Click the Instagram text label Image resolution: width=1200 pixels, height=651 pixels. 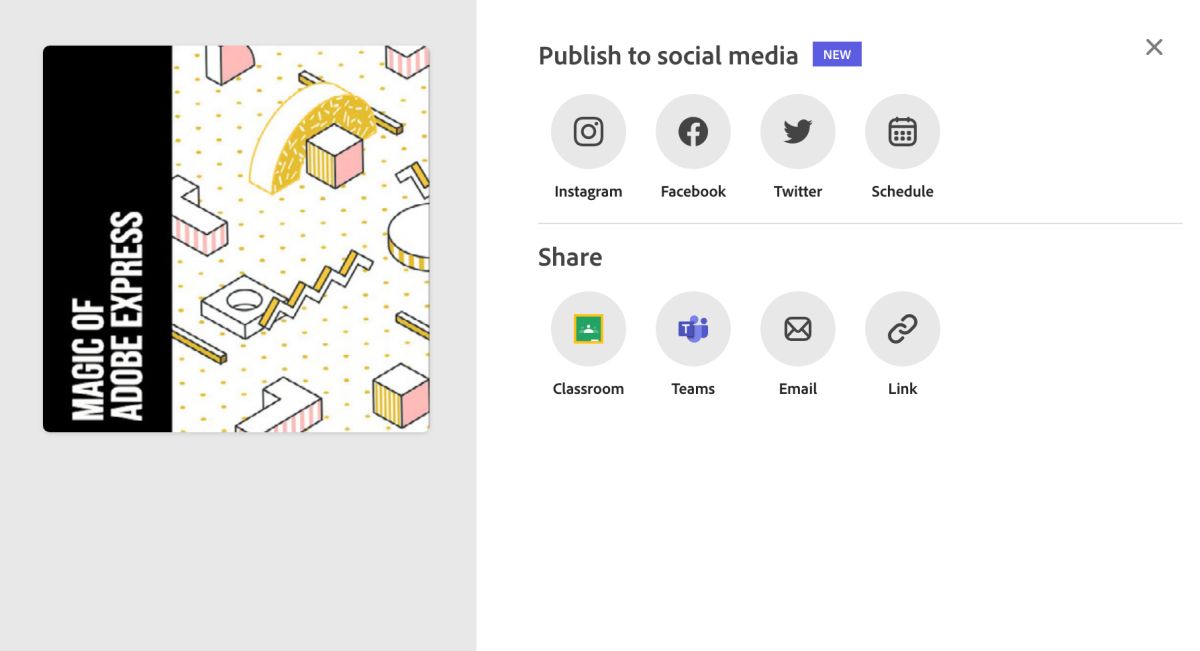(x=588, y=191)
